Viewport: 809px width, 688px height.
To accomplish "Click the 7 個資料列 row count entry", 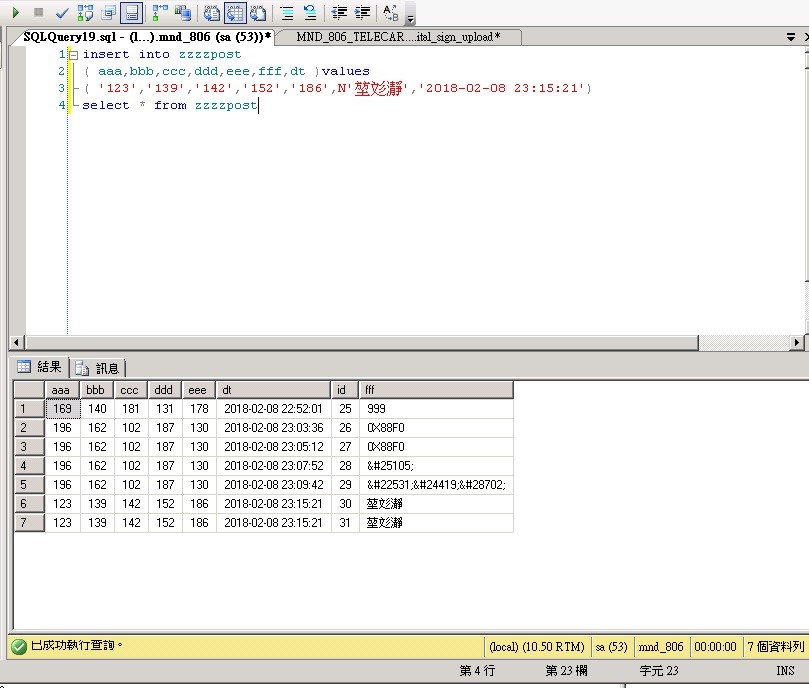I will coord(775,647).
